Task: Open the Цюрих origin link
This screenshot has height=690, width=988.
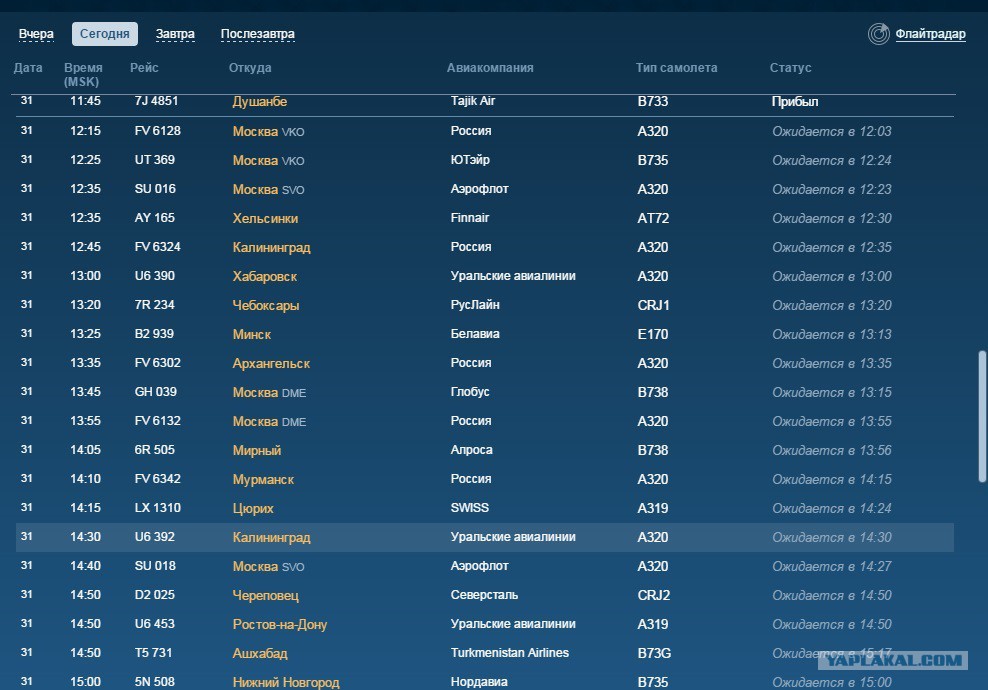Action: 253,509
